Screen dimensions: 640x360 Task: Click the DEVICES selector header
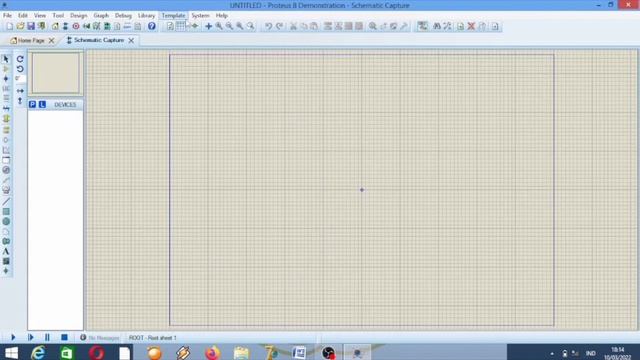point(65,104)
